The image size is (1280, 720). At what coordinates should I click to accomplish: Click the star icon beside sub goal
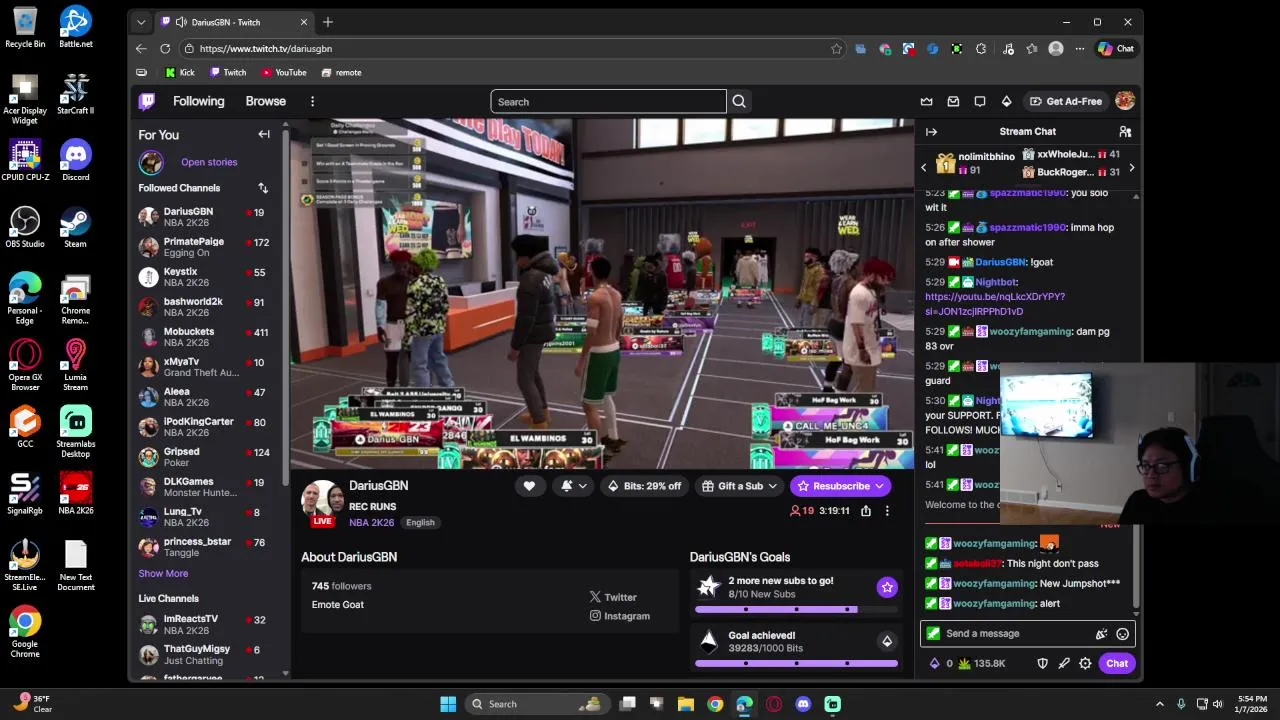pos(887,587)
